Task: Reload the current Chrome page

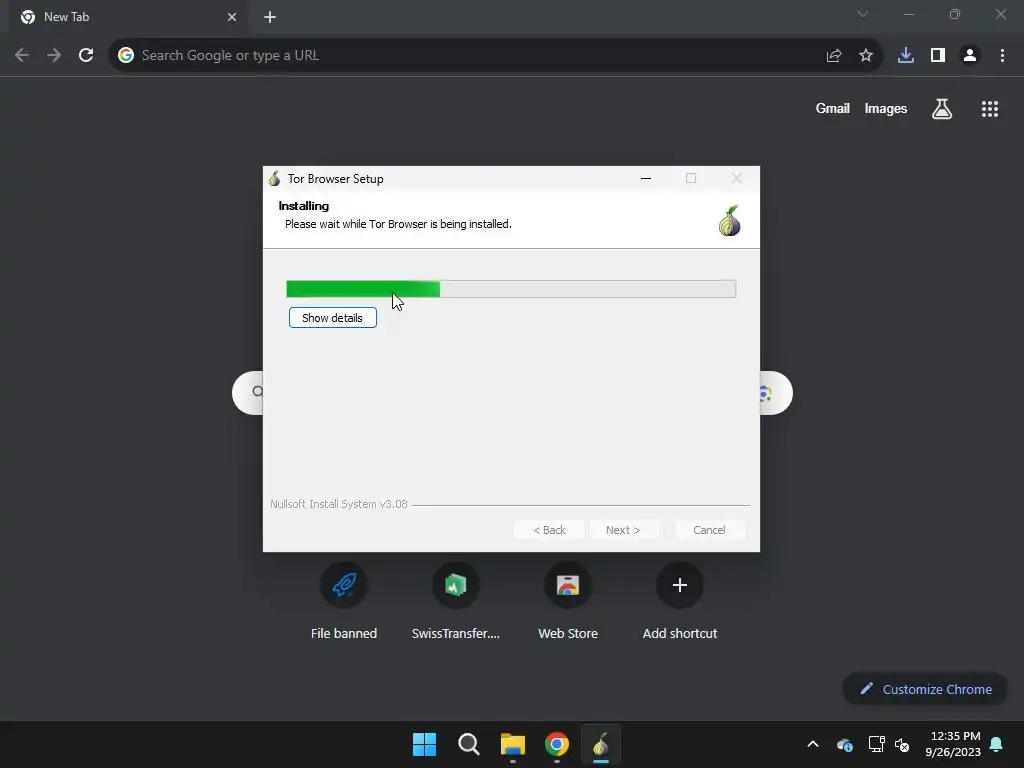Action: (86, 55)
